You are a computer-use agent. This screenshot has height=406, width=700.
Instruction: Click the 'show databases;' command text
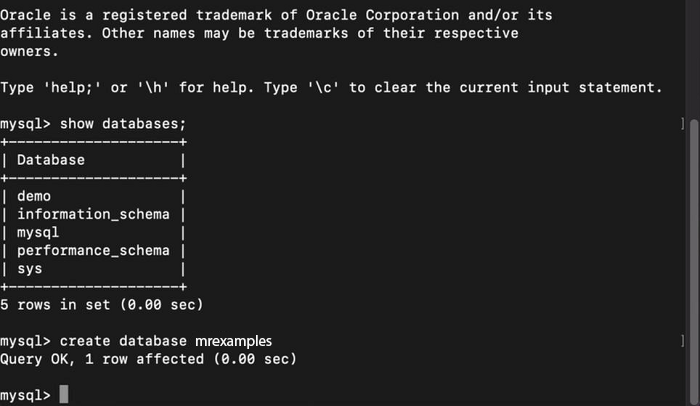[x=123, y=124]
